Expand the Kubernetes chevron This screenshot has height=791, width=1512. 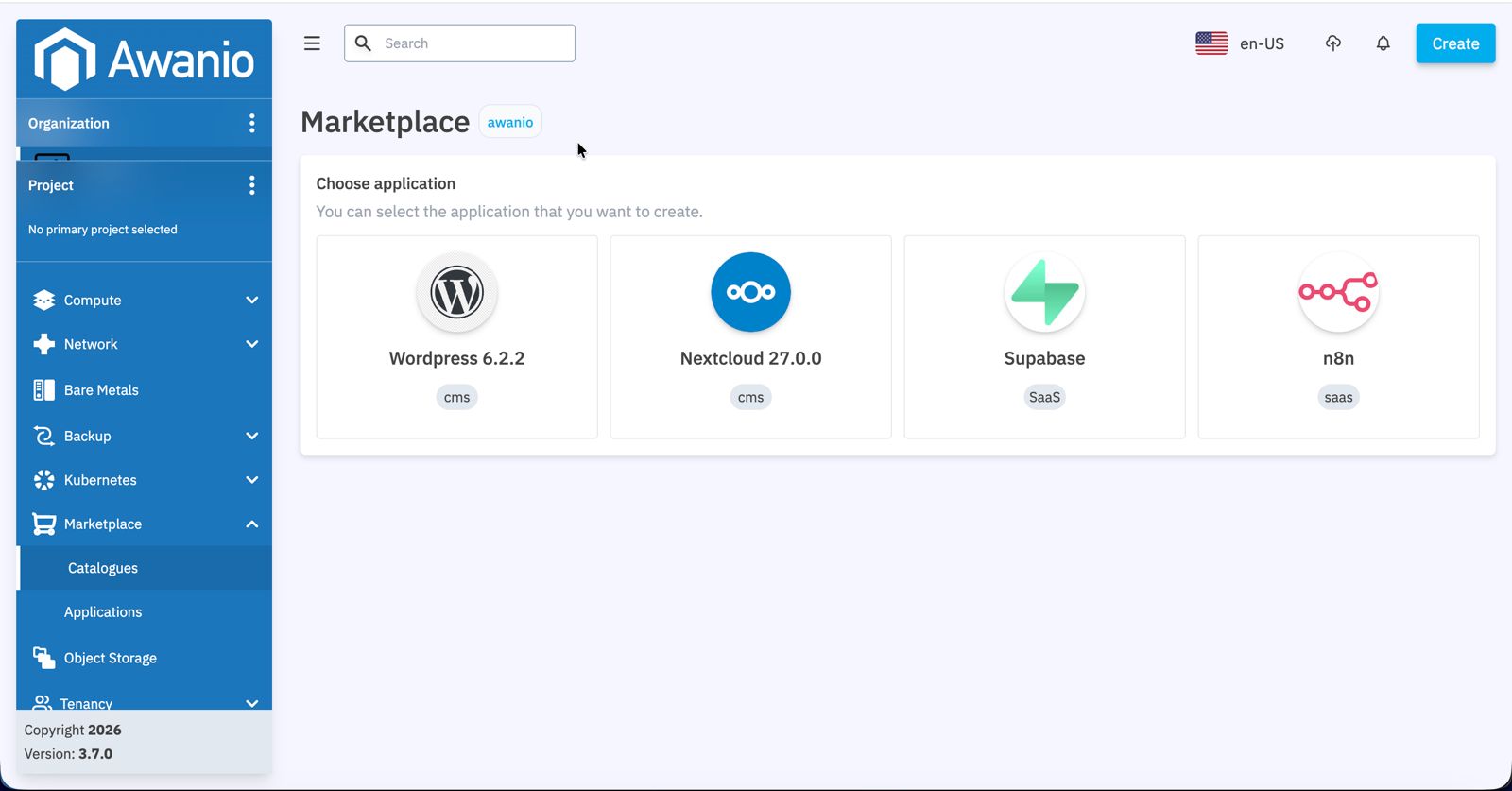tap(252, 480)
